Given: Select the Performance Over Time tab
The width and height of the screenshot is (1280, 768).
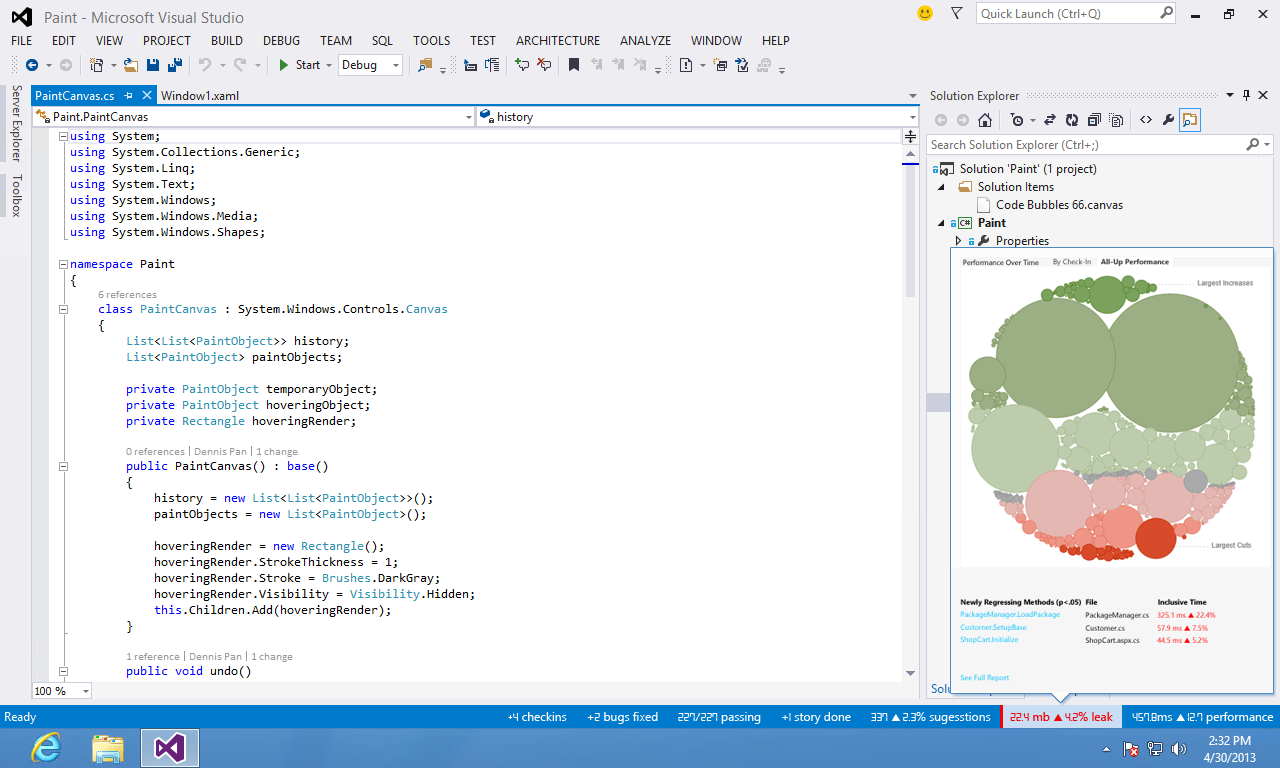Looking at the screenshot, I should (1000, 262).
